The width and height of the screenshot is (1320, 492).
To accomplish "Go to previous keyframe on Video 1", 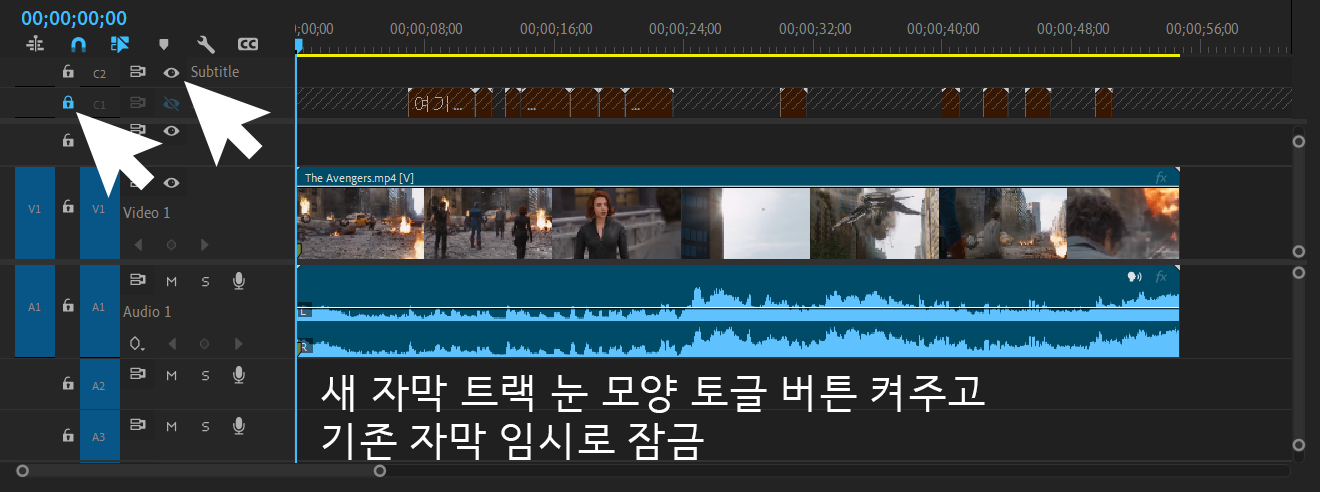I will click(138, 244).
